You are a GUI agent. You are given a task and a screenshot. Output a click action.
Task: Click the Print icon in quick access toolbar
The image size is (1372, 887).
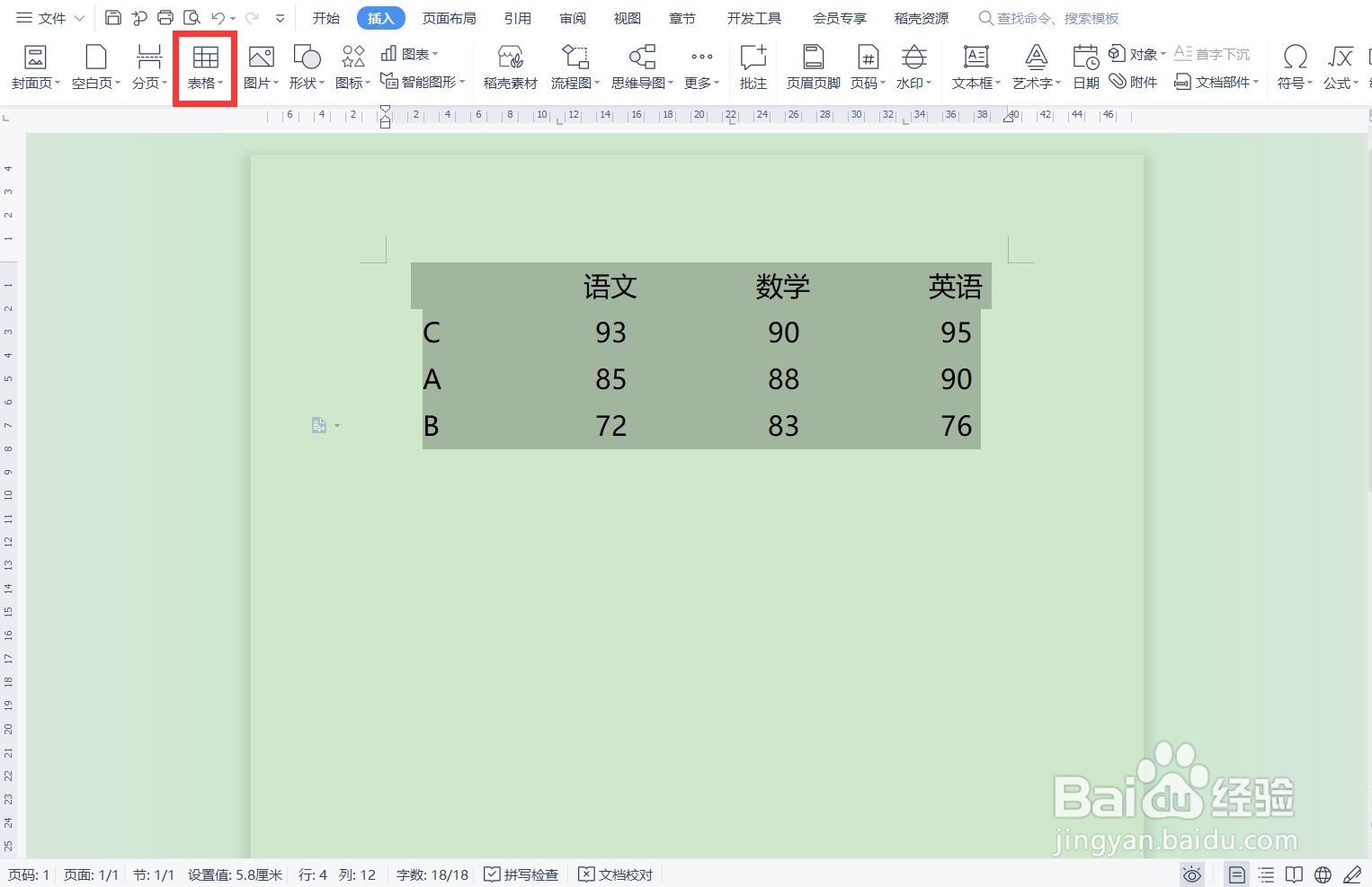pyautogui.click(x=165, y=18)
